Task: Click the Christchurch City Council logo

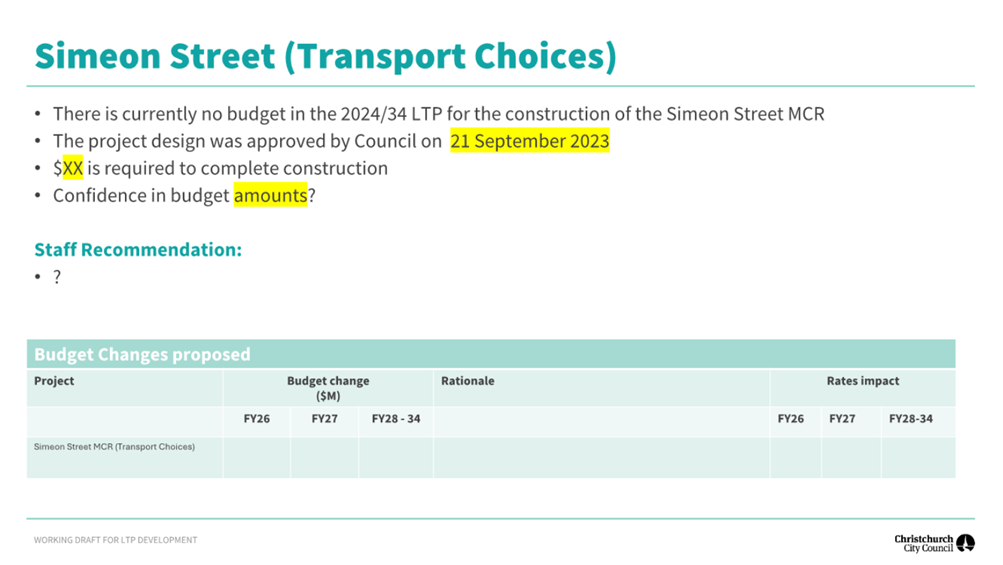Action: [x=935, y=543]
